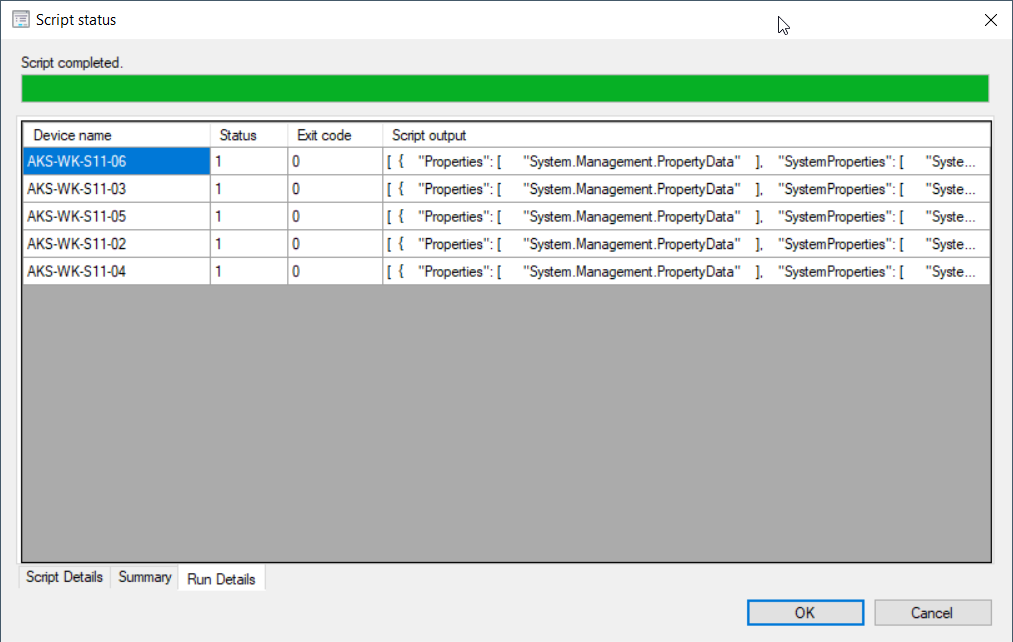The width and height of the screenshot is (1013, 642).
Task: Click the Cancel button
Action: point(932,613)
